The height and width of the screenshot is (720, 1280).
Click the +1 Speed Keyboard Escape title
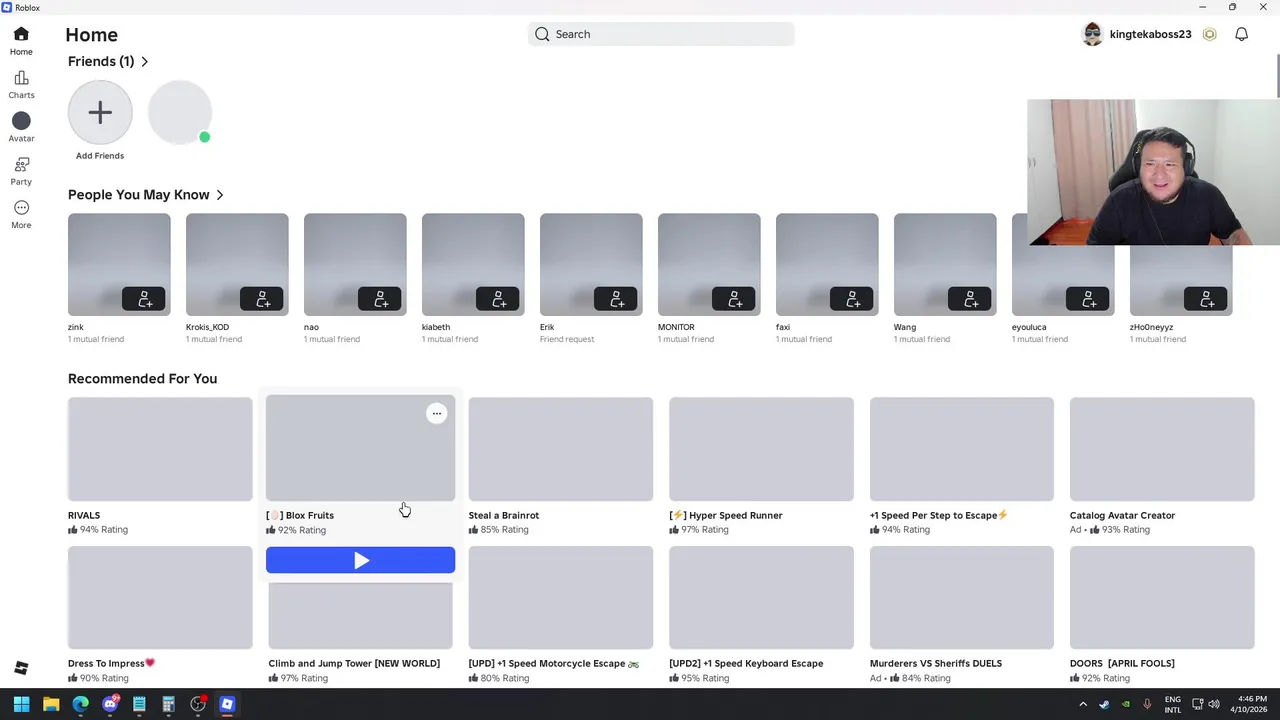pyautogui.click(x=746, y=663)
